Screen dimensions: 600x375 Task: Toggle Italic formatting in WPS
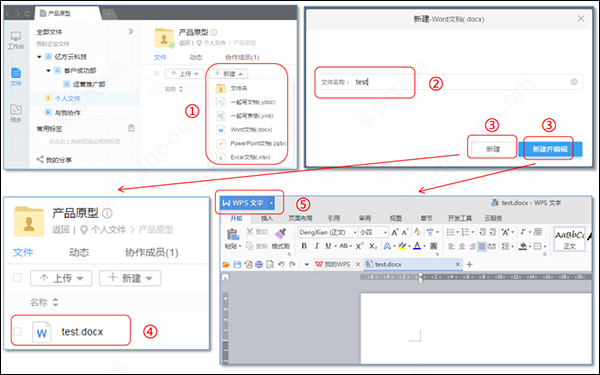click(x=316, y=246)
